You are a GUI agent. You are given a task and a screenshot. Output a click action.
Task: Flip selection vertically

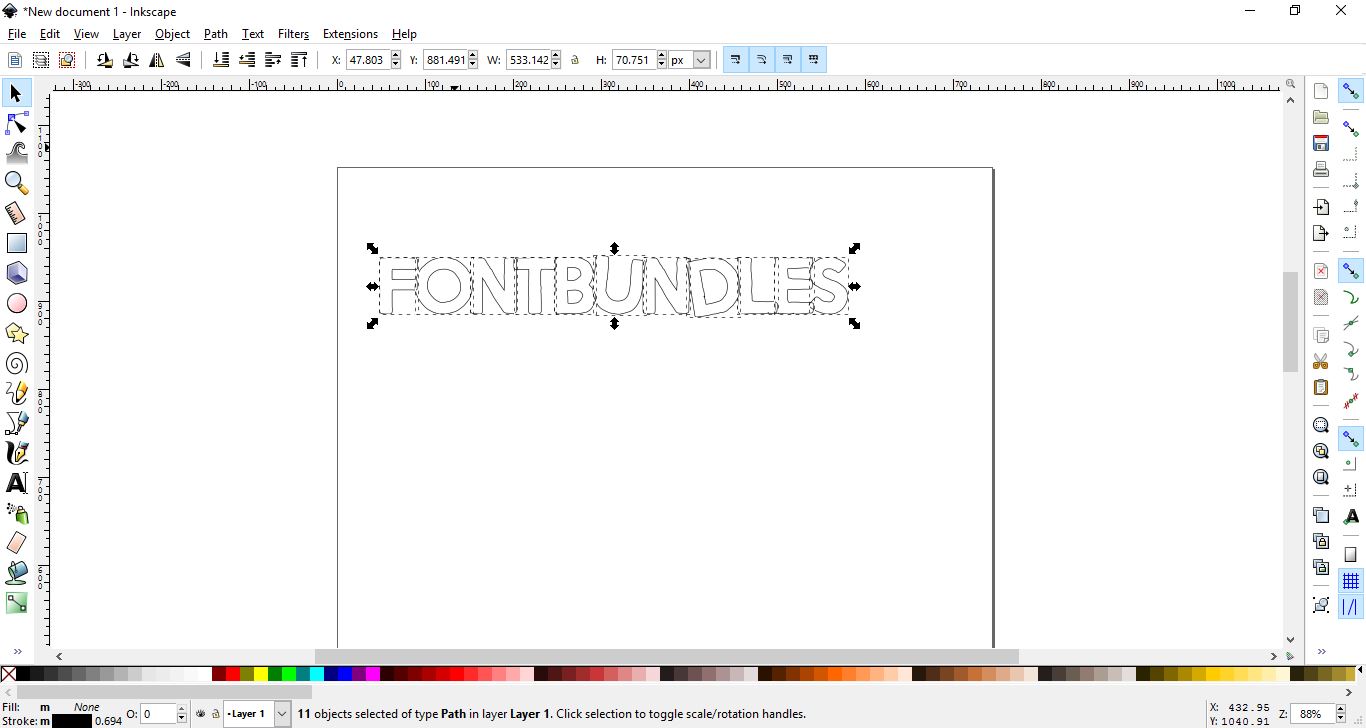tap(183, 60)
